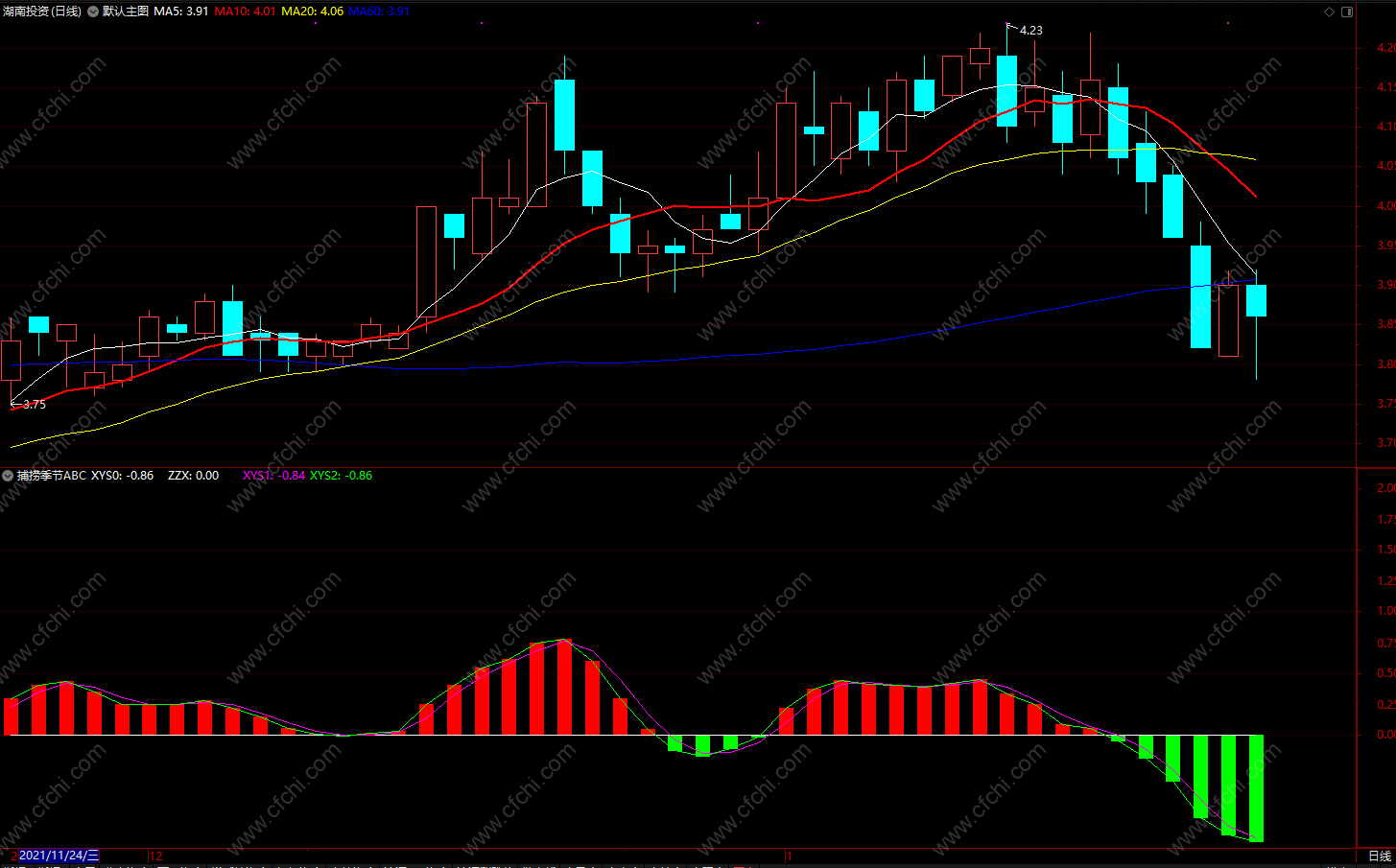Click the tallest green bar in indicator panel

[1256, 788]
